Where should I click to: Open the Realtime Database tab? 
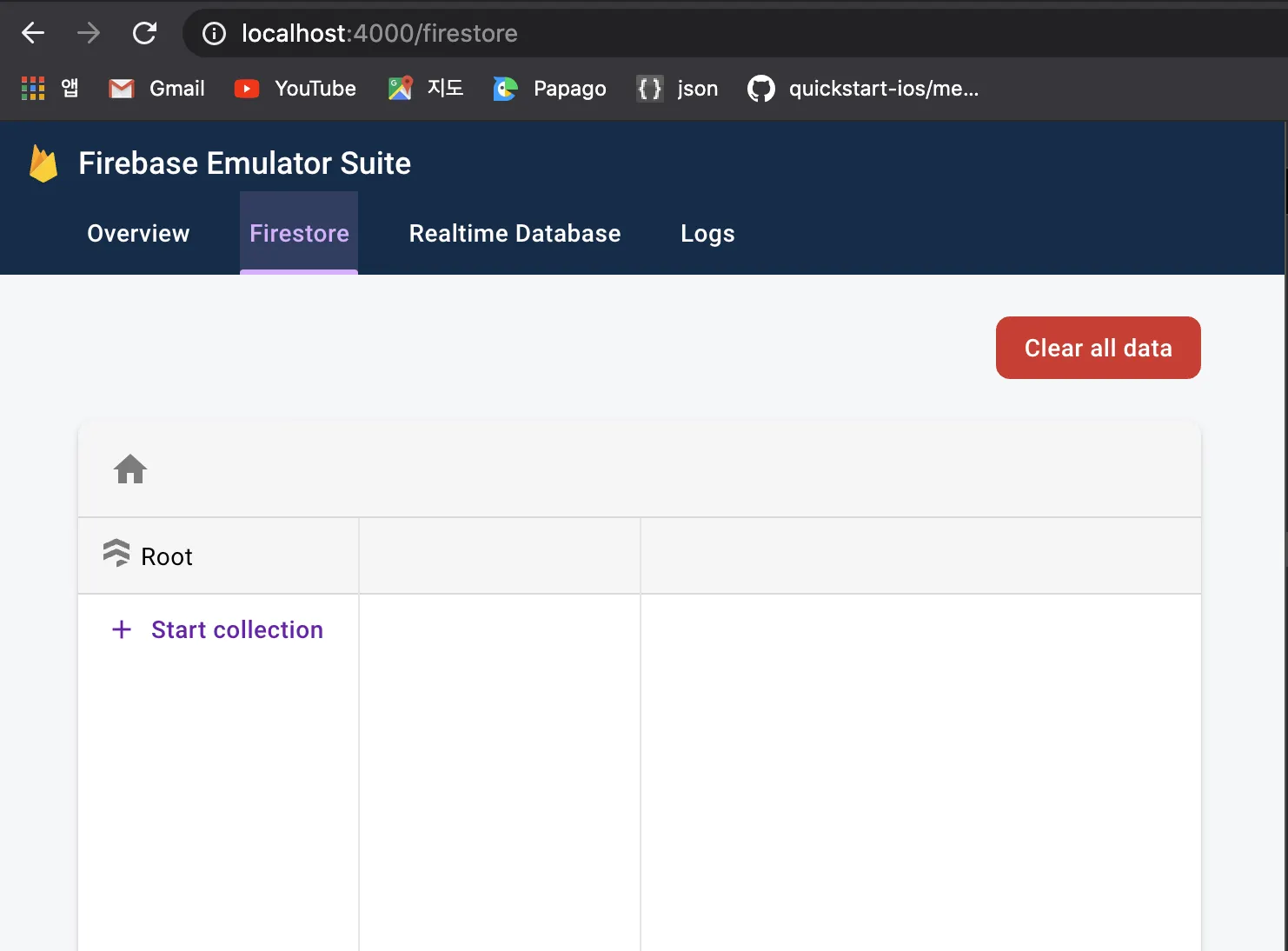click(515, 233)
